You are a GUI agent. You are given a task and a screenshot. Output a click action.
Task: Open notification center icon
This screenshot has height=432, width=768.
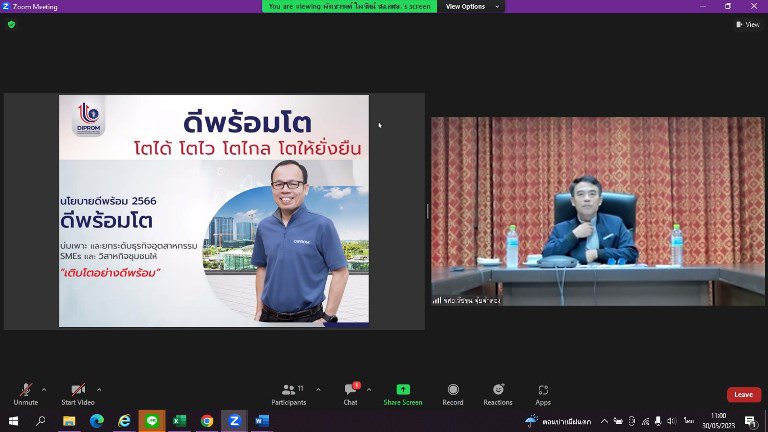[x=751, y=421]
